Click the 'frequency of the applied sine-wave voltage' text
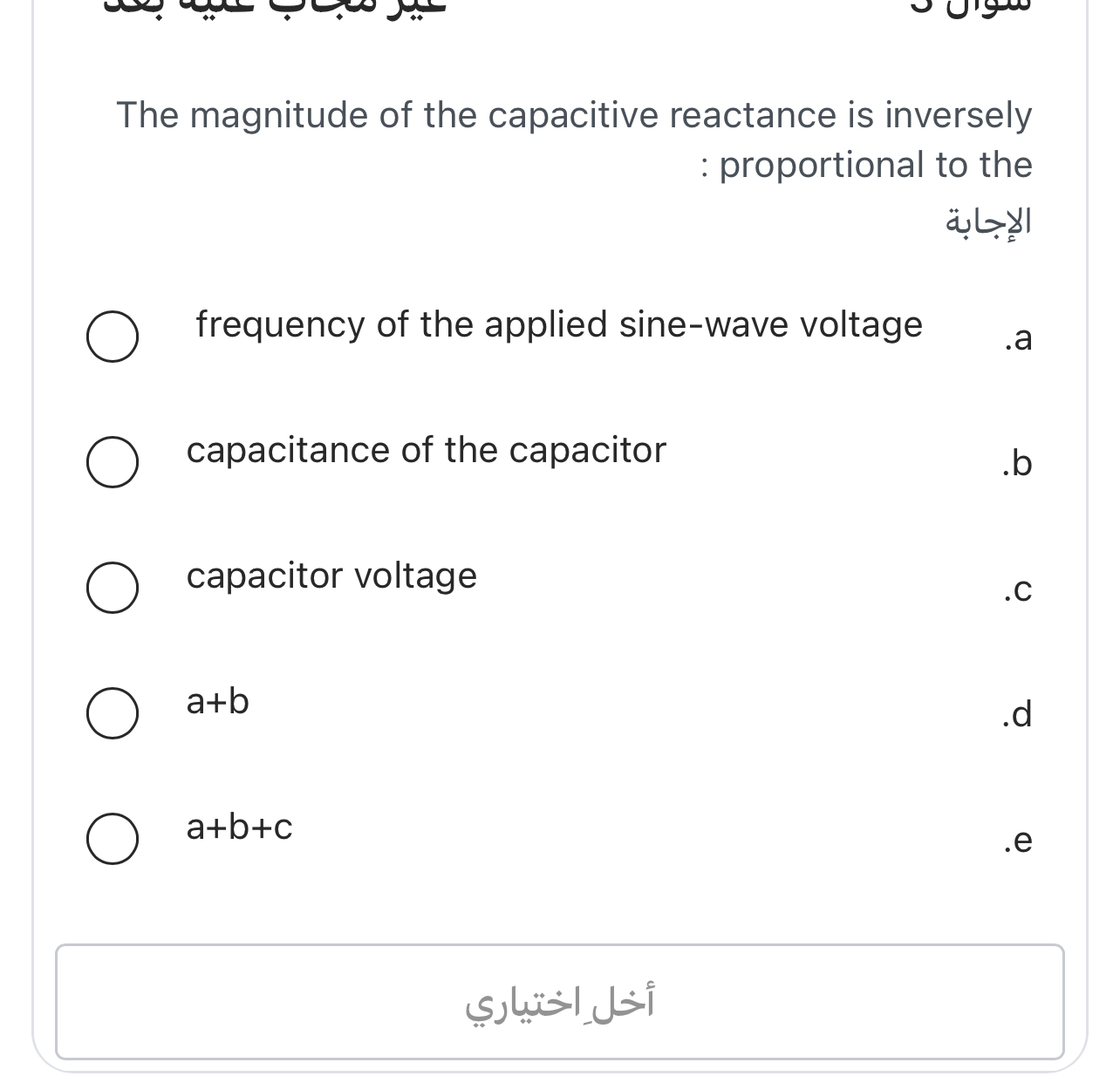This screenshot has height=1083, width=1120. (x=559, y=324)
